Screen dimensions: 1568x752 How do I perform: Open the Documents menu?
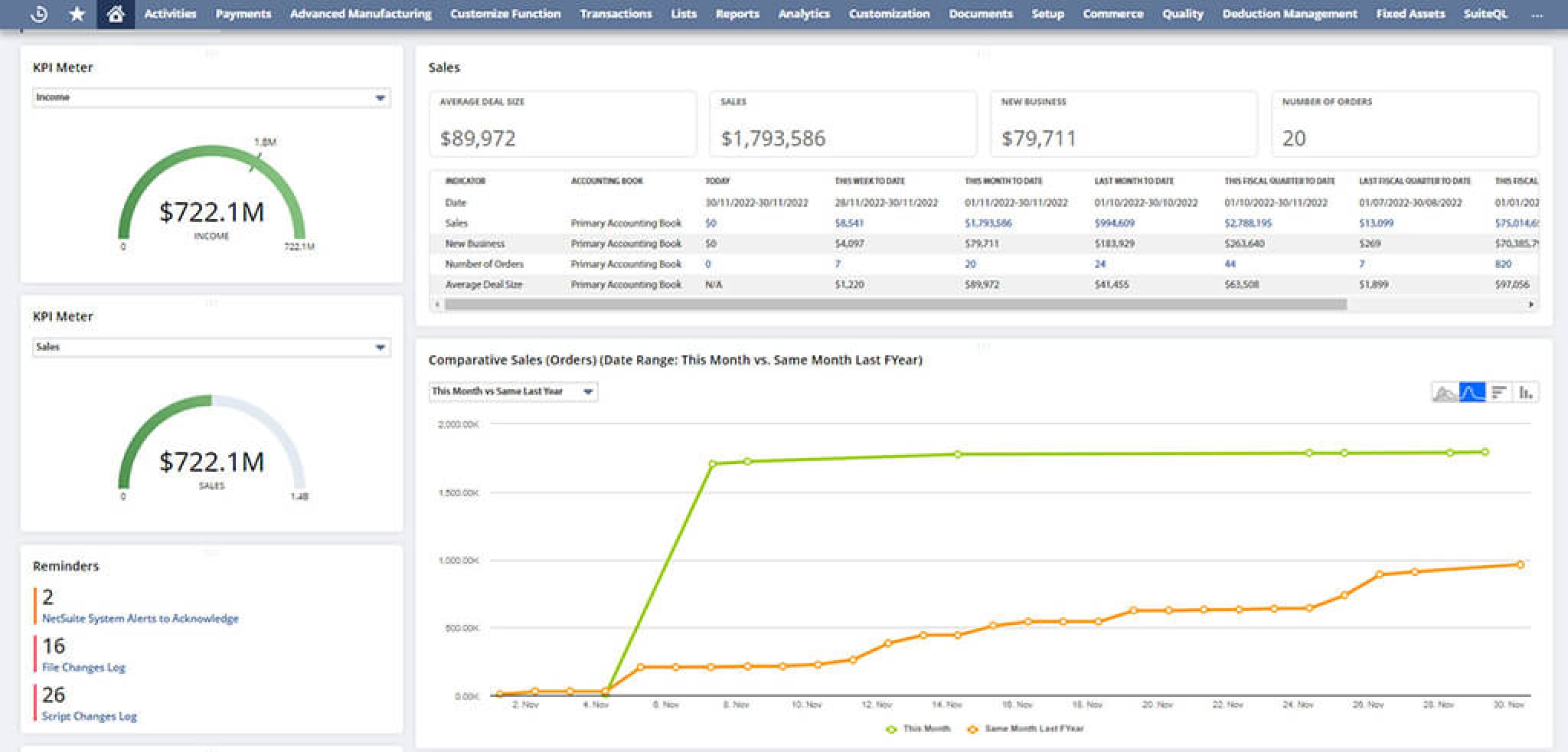tap(981, 14)
